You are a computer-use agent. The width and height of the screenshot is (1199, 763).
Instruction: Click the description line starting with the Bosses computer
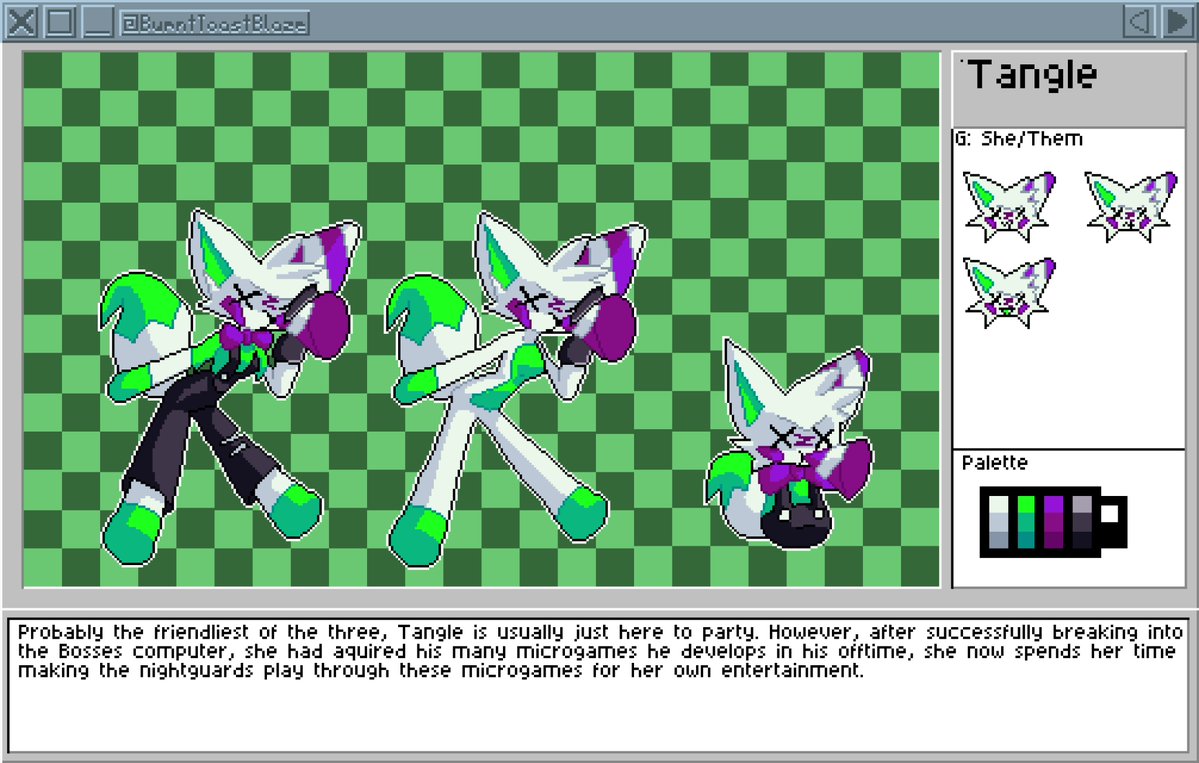pos(596,651)
